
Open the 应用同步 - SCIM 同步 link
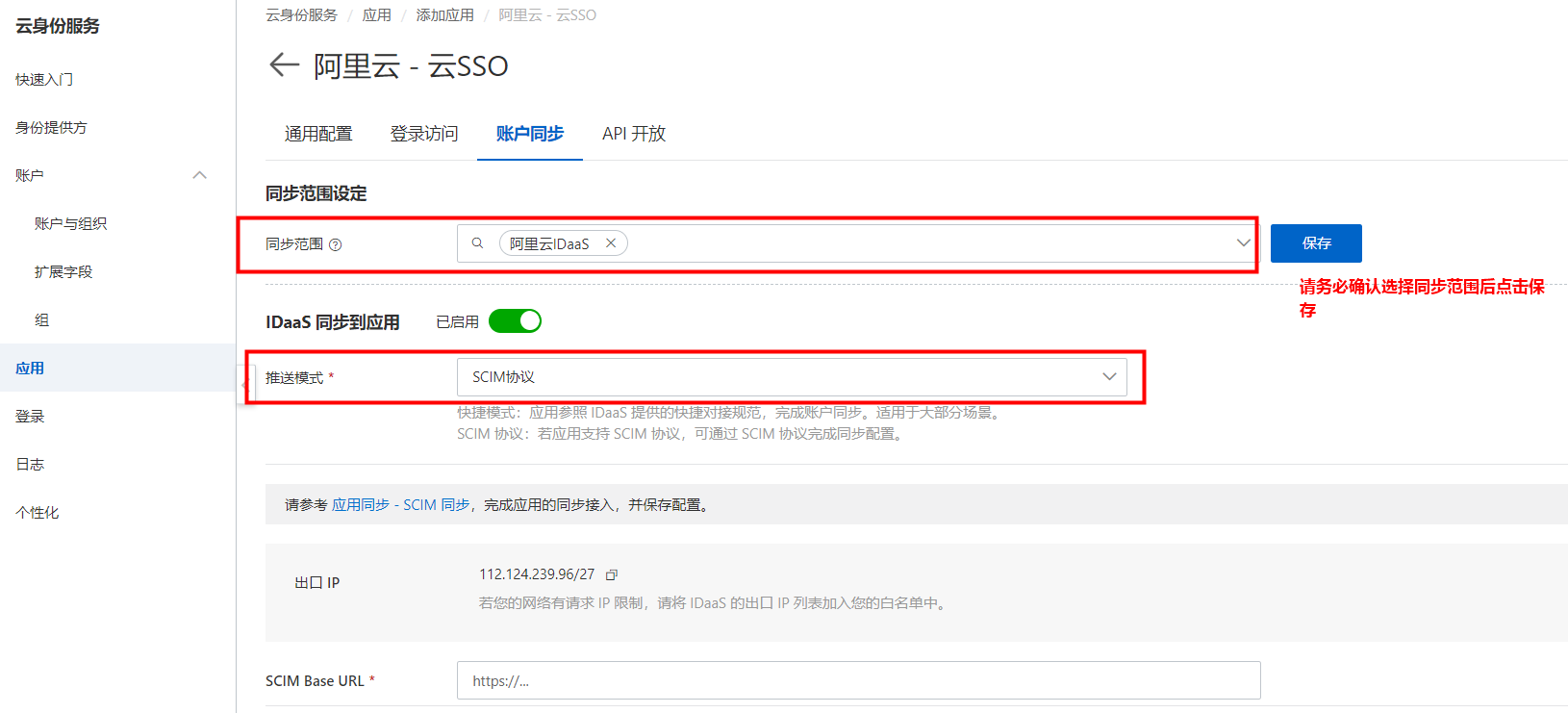[401, 504]
